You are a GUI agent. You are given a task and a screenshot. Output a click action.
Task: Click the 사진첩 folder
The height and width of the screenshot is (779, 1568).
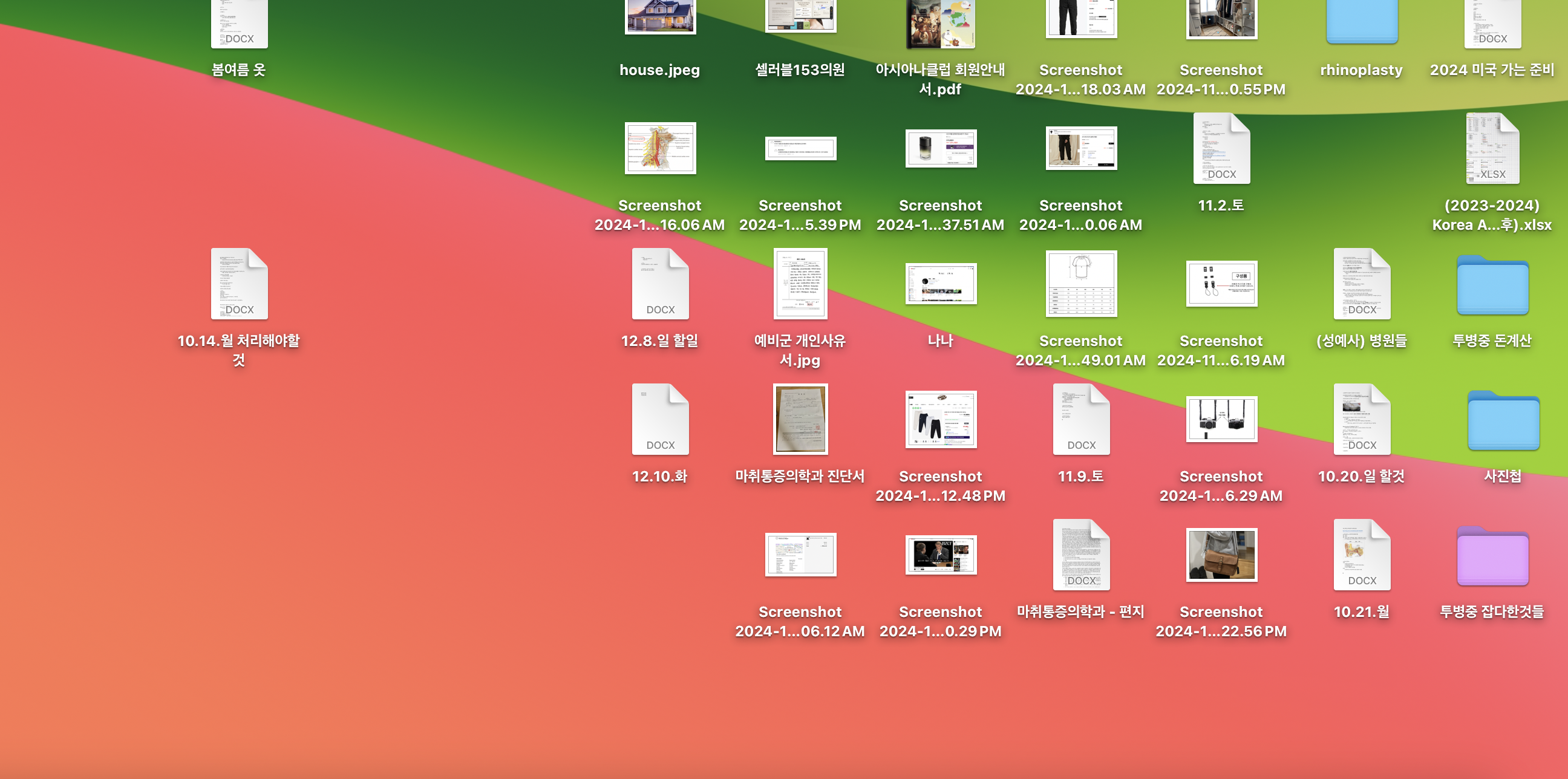(x=1503, y=421)
